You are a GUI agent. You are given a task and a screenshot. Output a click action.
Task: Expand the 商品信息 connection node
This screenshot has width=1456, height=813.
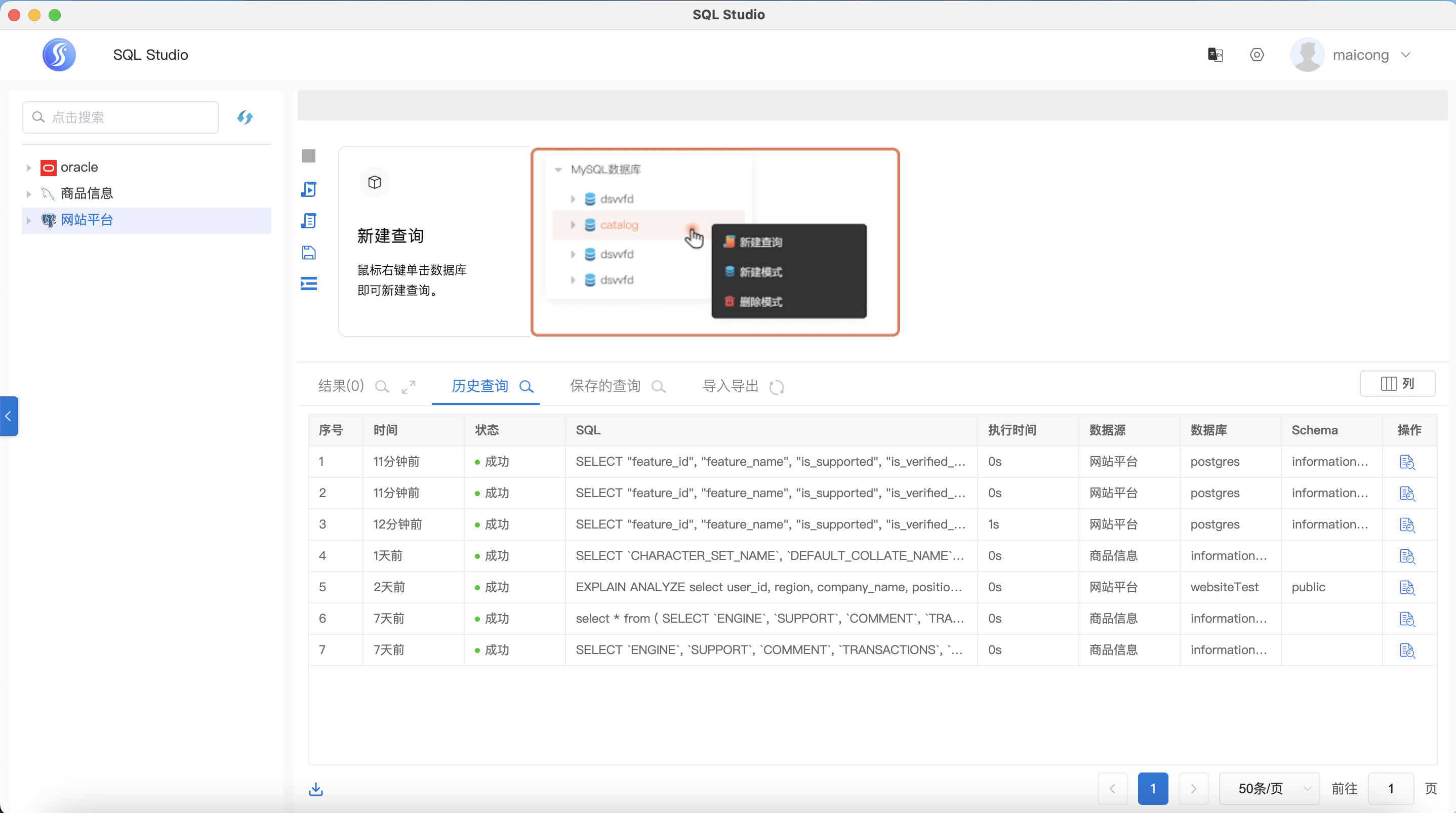(29, 194)
